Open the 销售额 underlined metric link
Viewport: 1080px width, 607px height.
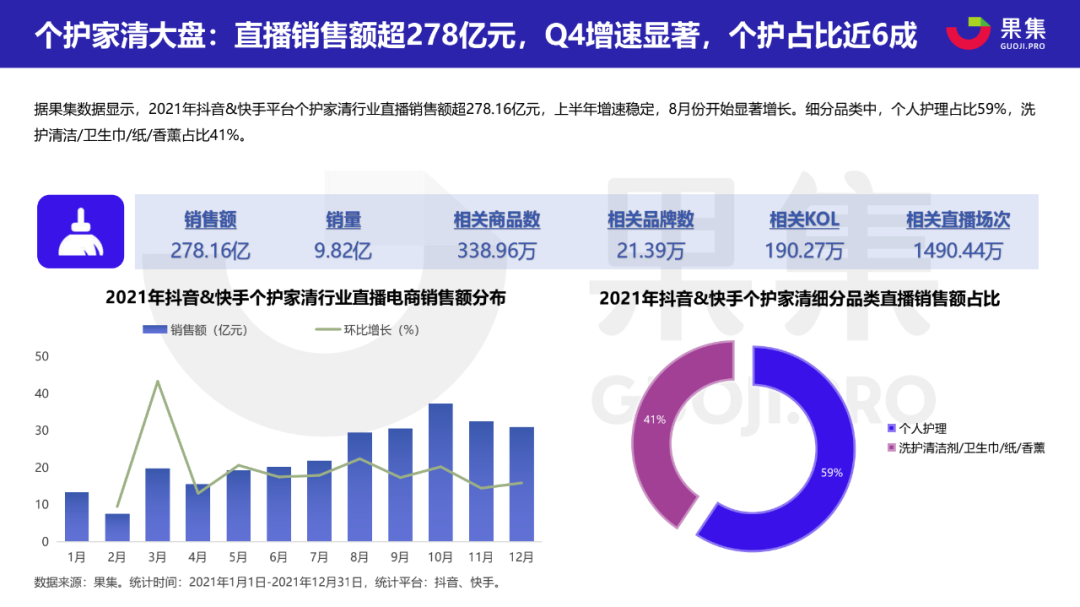210,220
